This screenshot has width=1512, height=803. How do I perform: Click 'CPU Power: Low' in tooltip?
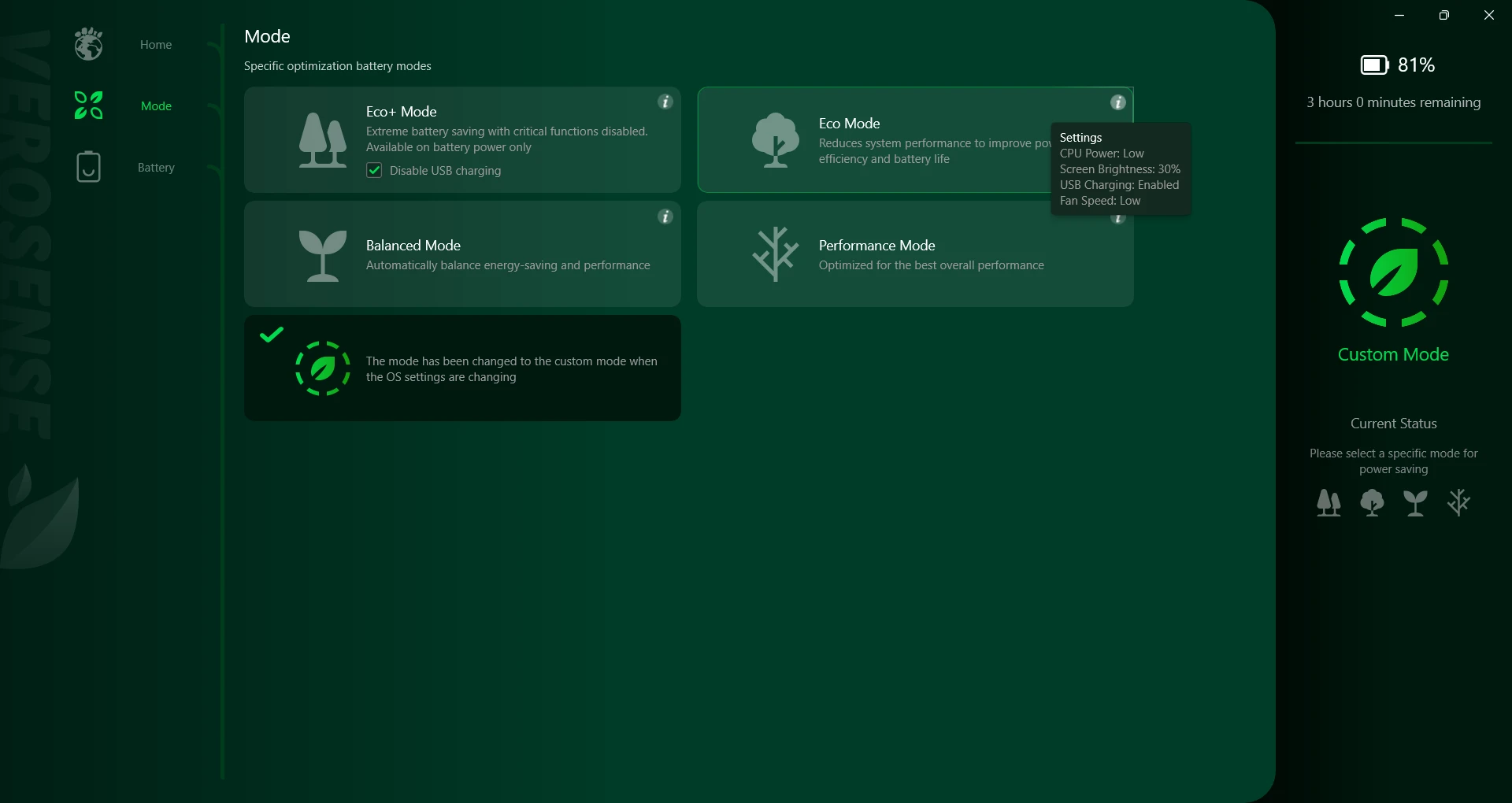pyautogui.click(x=1102, y=154)
